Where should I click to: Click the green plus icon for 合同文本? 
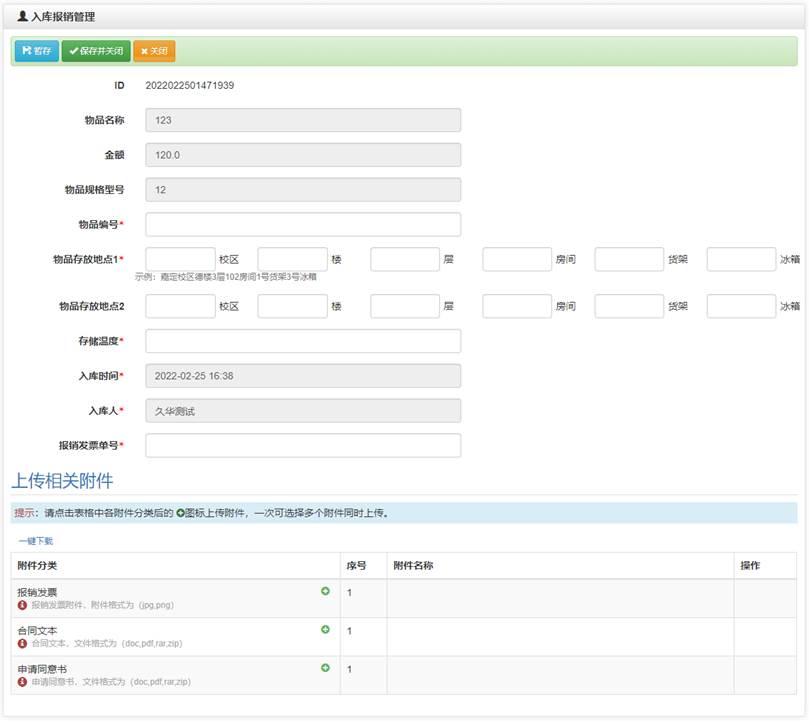click(325, 630)
